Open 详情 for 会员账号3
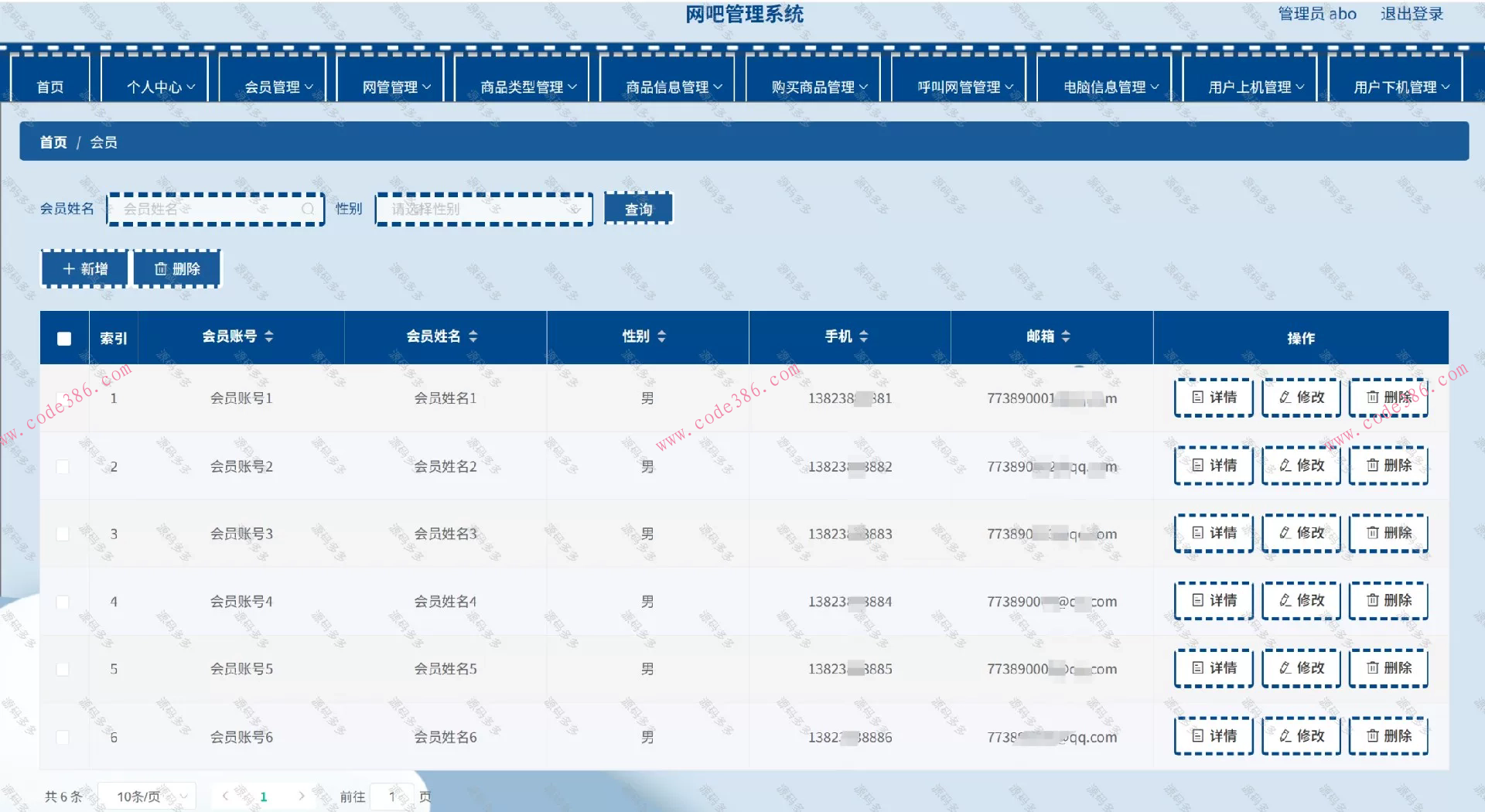The width and height of the screenshot is (1485, 812). pos(1214,533)
